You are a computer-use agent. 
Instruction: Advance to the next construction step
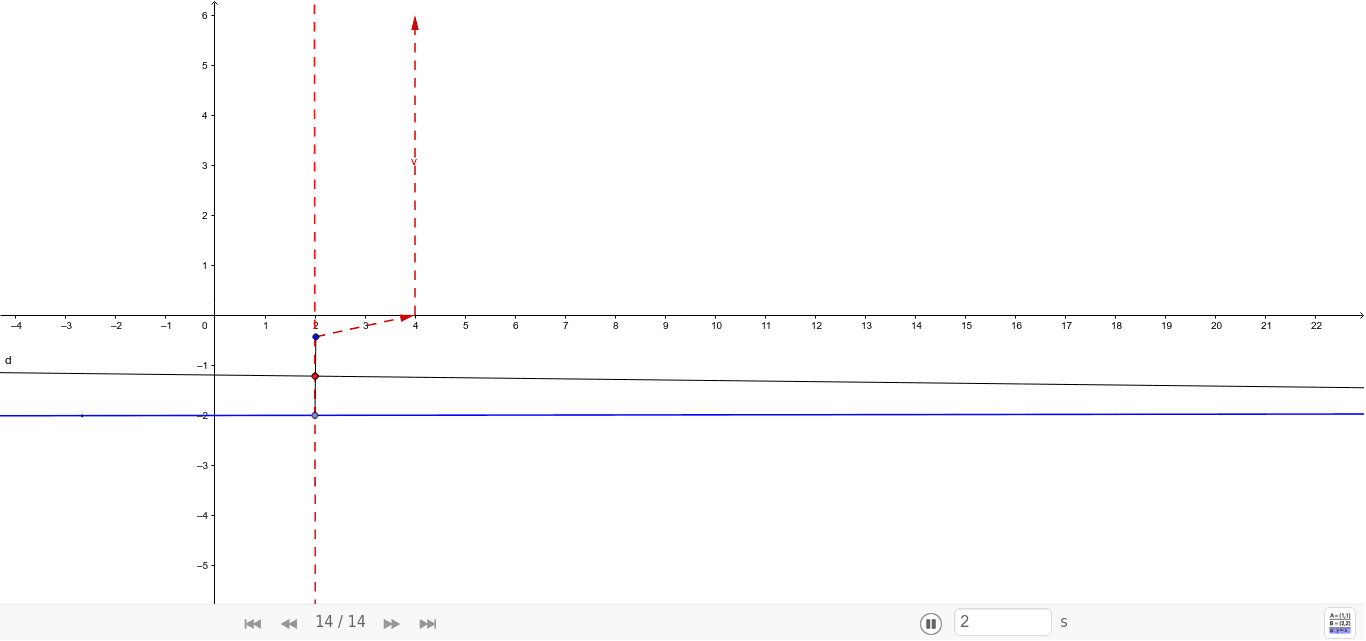[392, 623]
